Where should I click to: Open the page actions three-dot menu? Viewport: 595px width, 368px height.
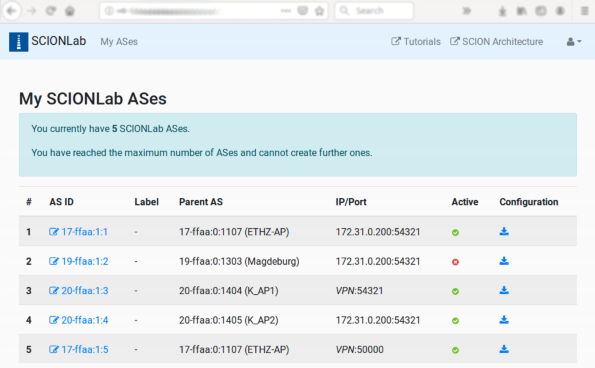285,11
